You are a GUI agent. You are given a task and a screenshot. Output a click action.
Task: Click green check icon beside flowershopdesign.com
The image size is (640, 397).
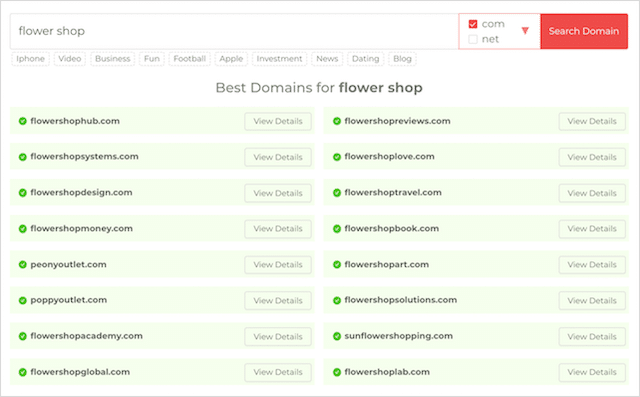[x=22, y=193]
